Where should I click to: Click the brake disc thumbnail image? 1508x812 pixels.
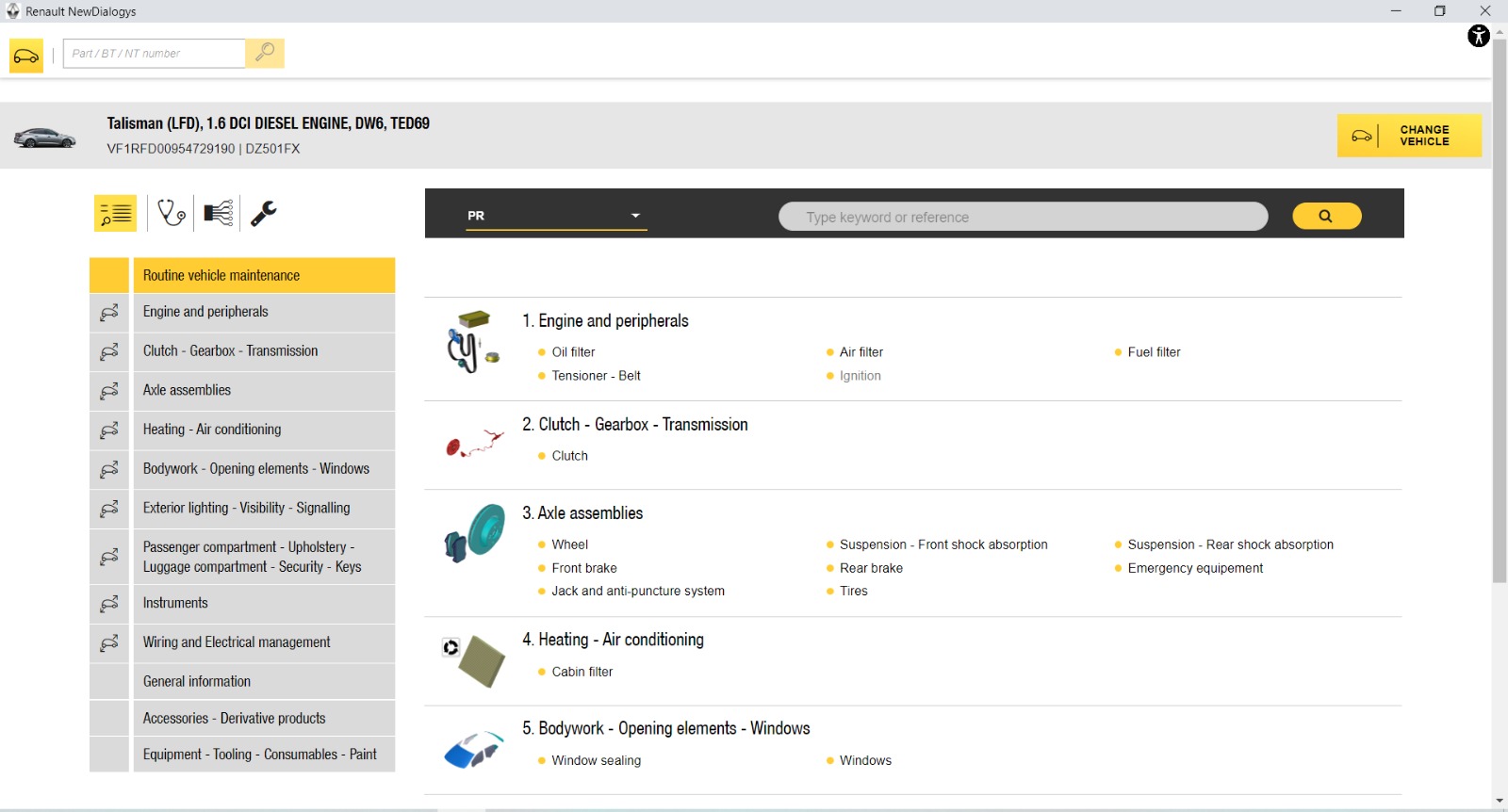474,533
